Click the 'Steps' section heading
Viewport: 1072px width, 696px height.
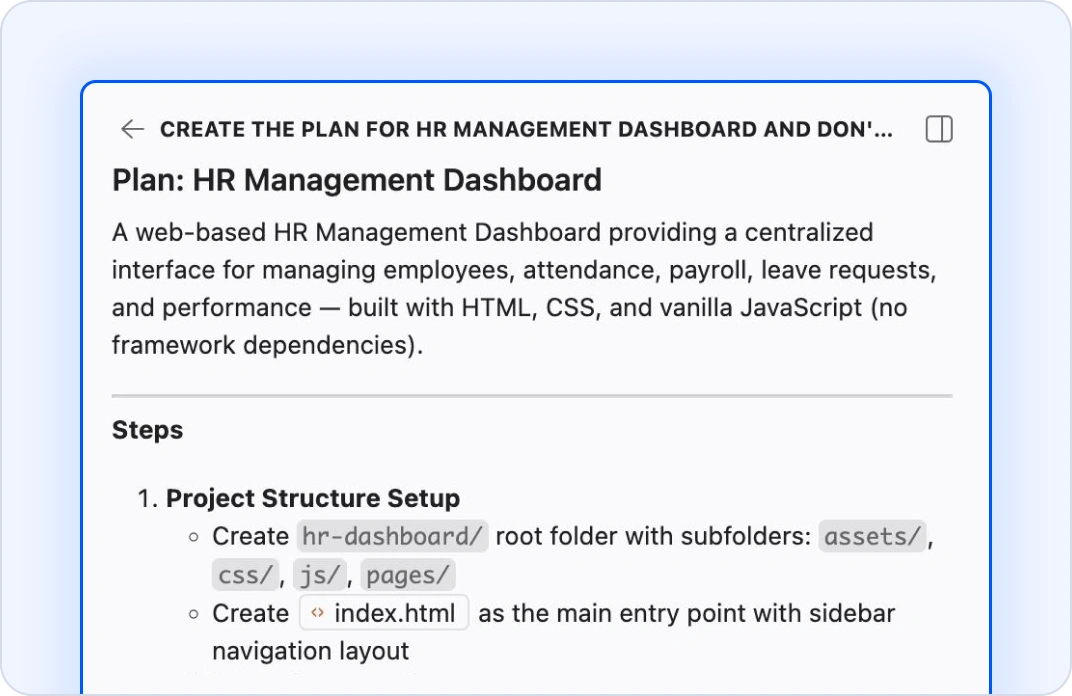[x=148, y=431]
